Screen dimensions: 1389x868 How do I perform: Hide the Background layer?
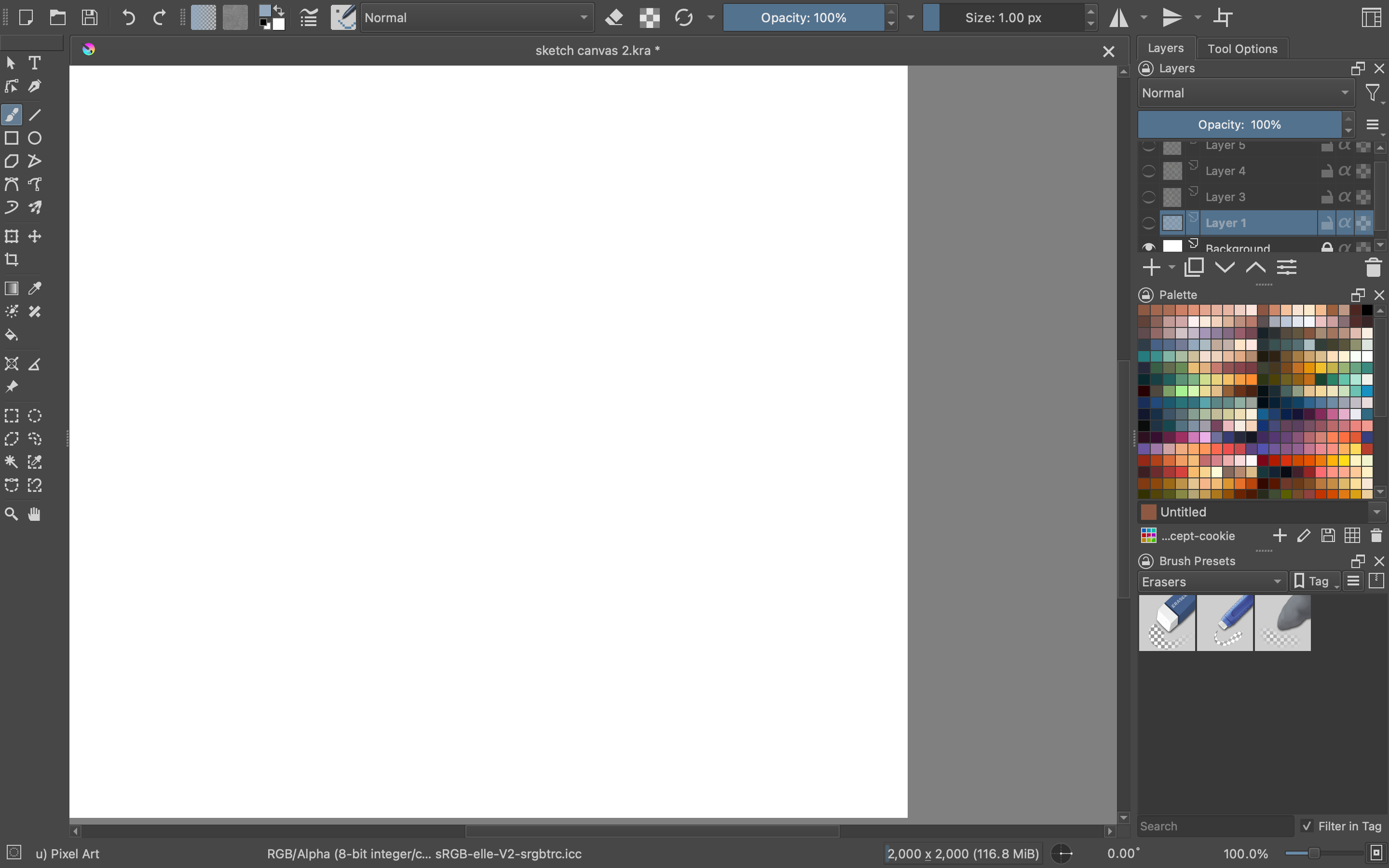click(x=1148, y=247)
